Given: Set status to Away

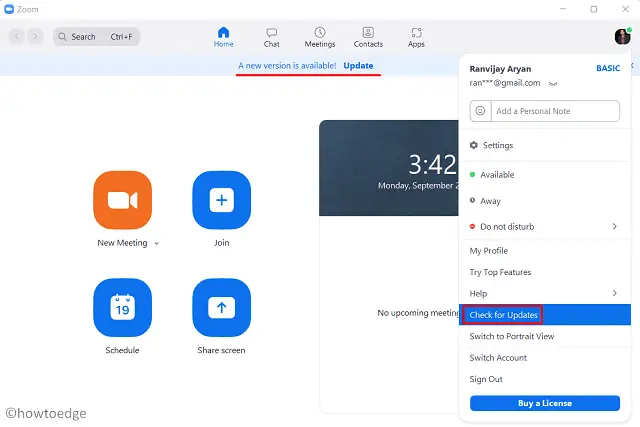Looking at the screenshot, I should pos(490,201).
